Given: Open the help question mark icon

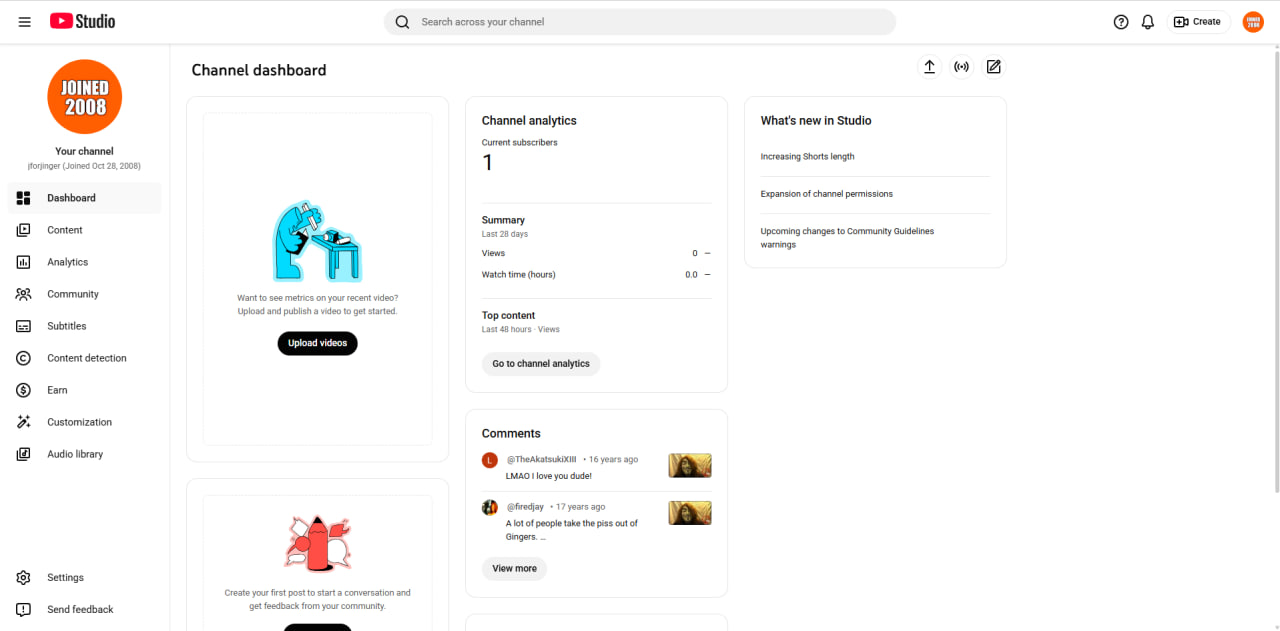Looking at the screenshot, I should click(x=1121, y=22).
